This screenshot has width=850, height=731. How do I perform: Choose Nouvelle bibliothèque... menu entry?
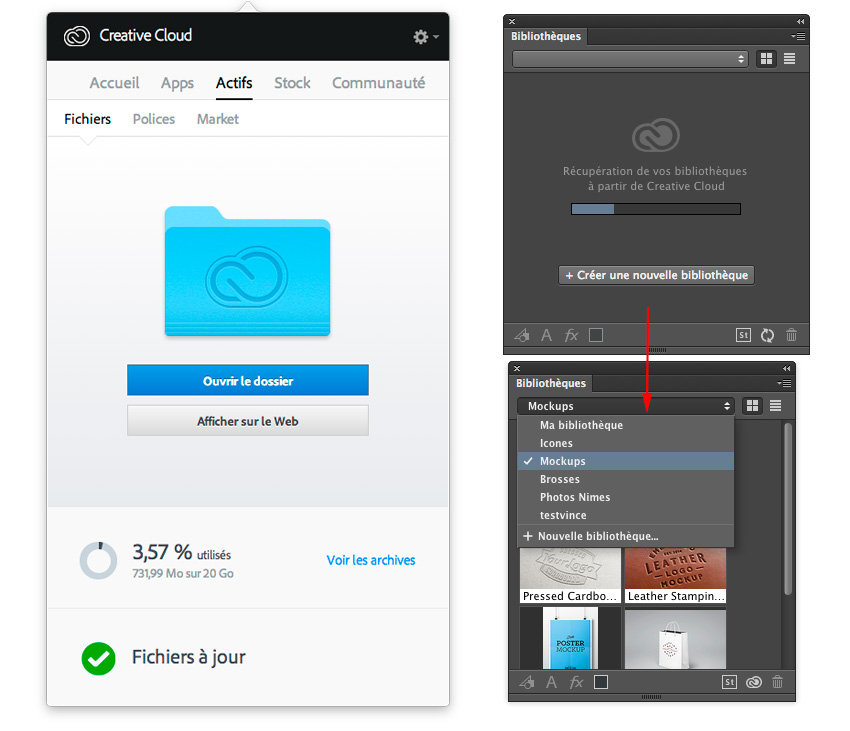coord(626,536)
